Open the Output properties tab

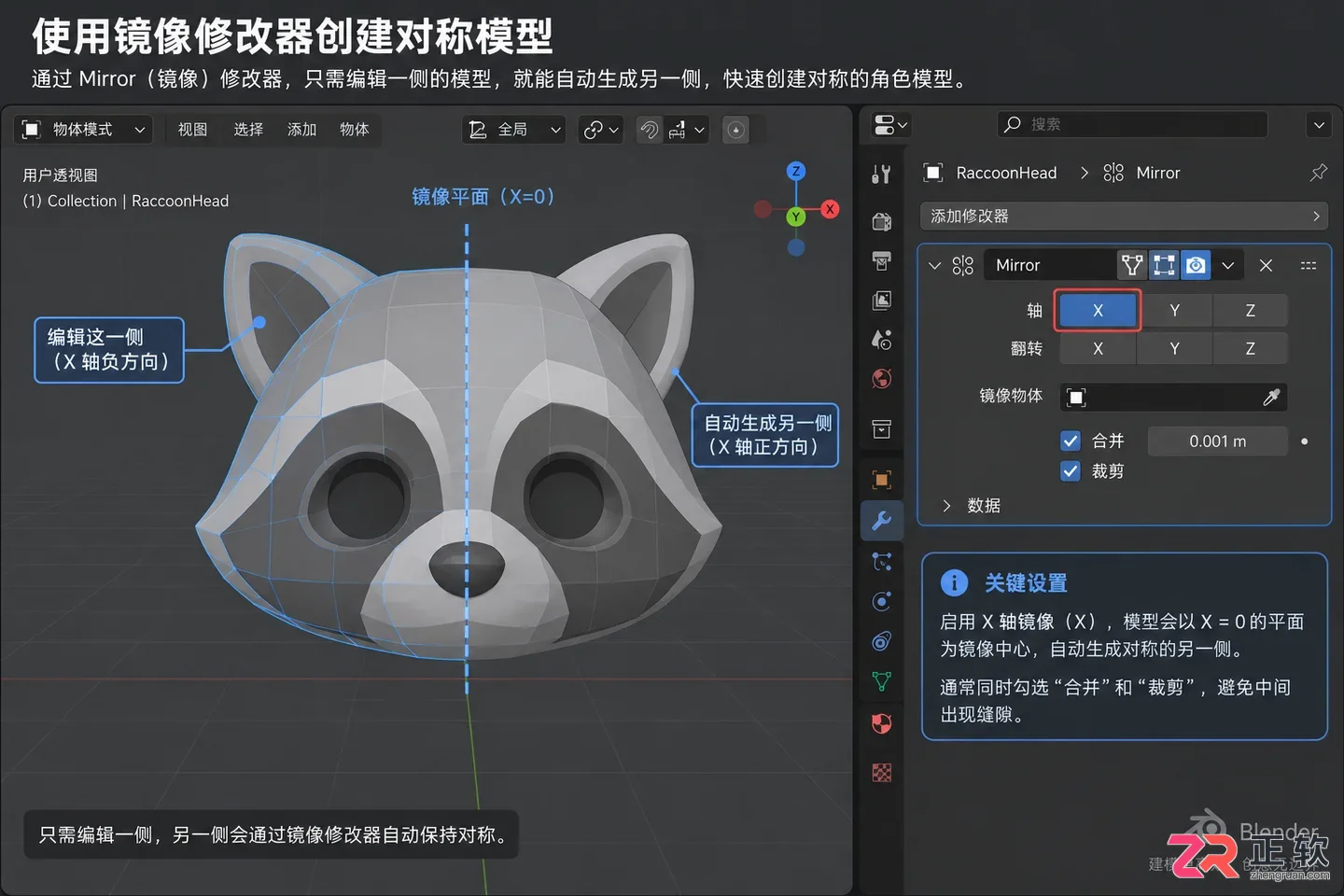tap(881, 261)
